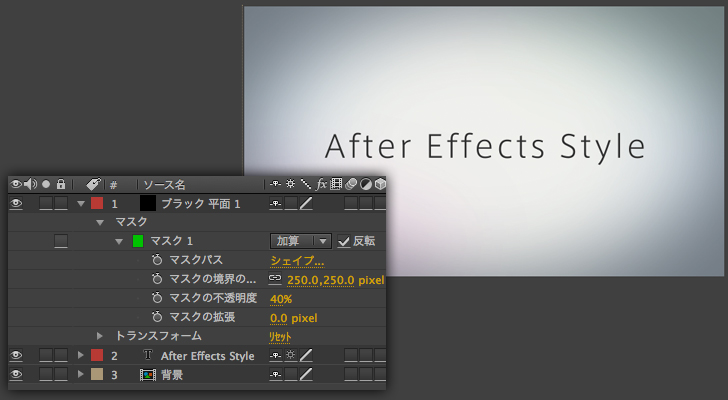Toggle shy switch on ブラック 平面 1 layer
Screen dimensions: 728x400
point(276,203)
